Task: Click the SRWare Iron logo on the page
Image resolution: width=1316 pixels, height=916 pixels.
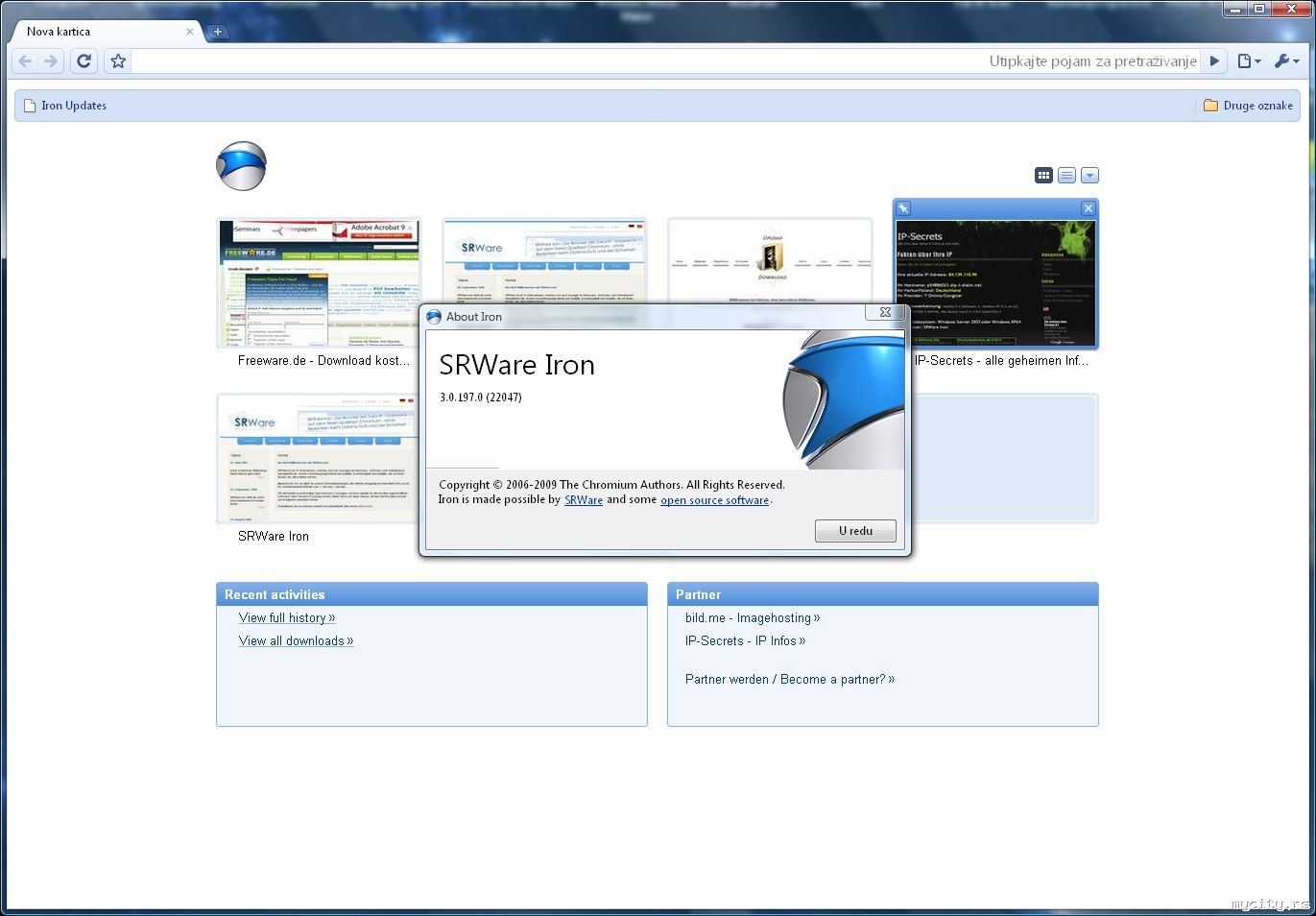Action: pos(241,166)
